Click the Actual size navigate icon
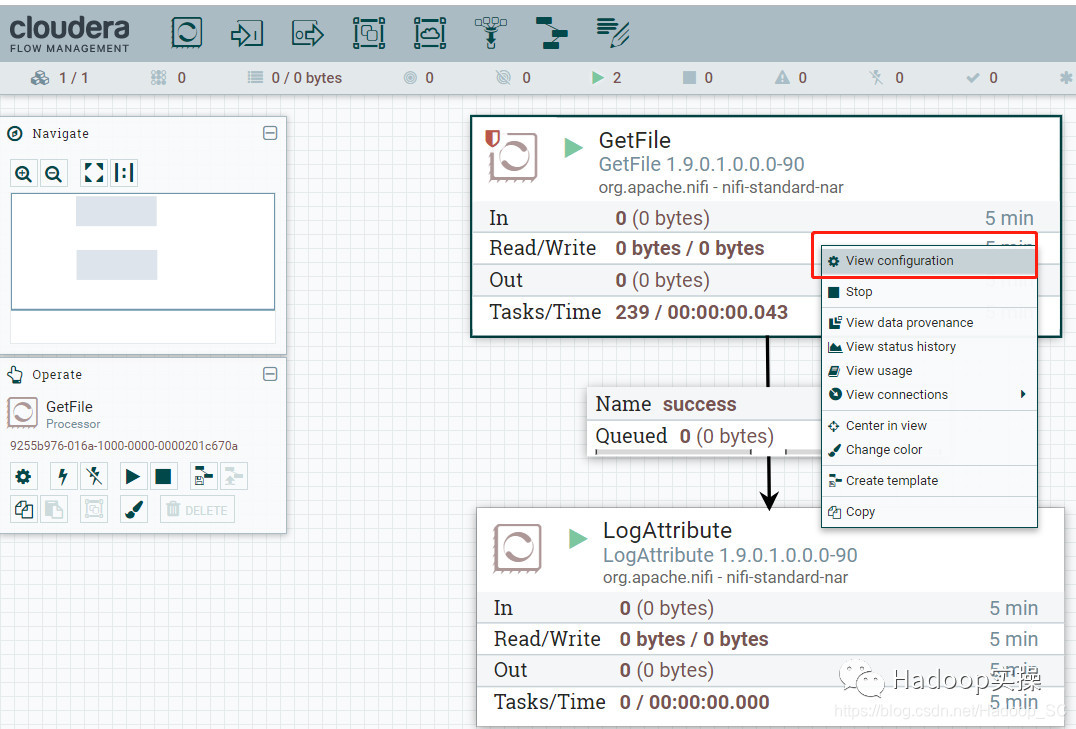This screenshot has height=729, width=1076. tap(124, 173)
